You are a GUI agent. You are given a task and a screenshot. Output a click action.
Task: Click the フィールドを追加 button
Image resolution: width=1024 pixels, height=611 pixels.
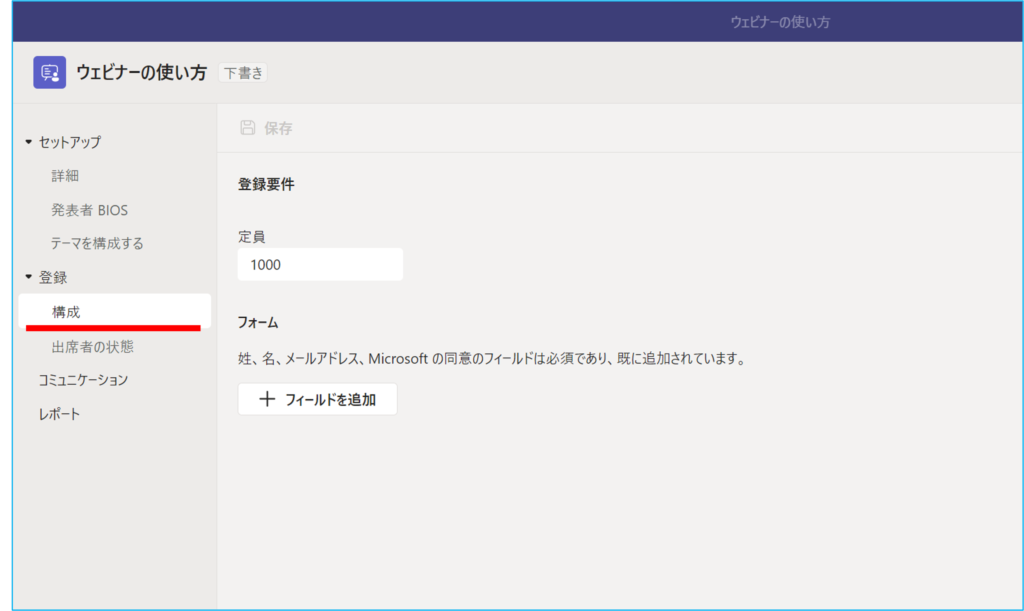click(318, 400)
